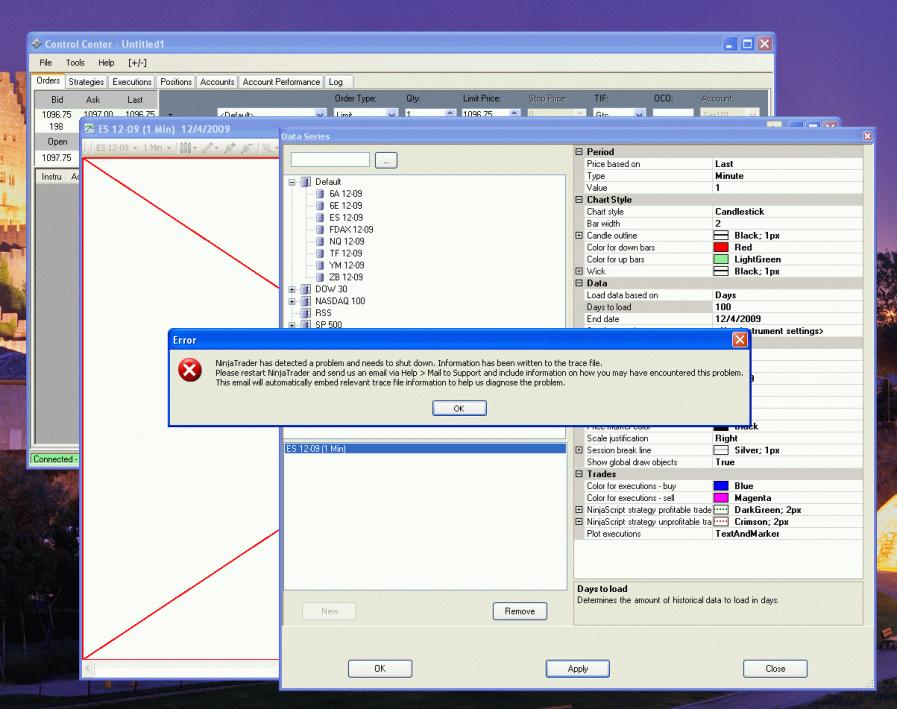Click Apply in Data Series dialog
Screen dimensions: 897x709
578,668
